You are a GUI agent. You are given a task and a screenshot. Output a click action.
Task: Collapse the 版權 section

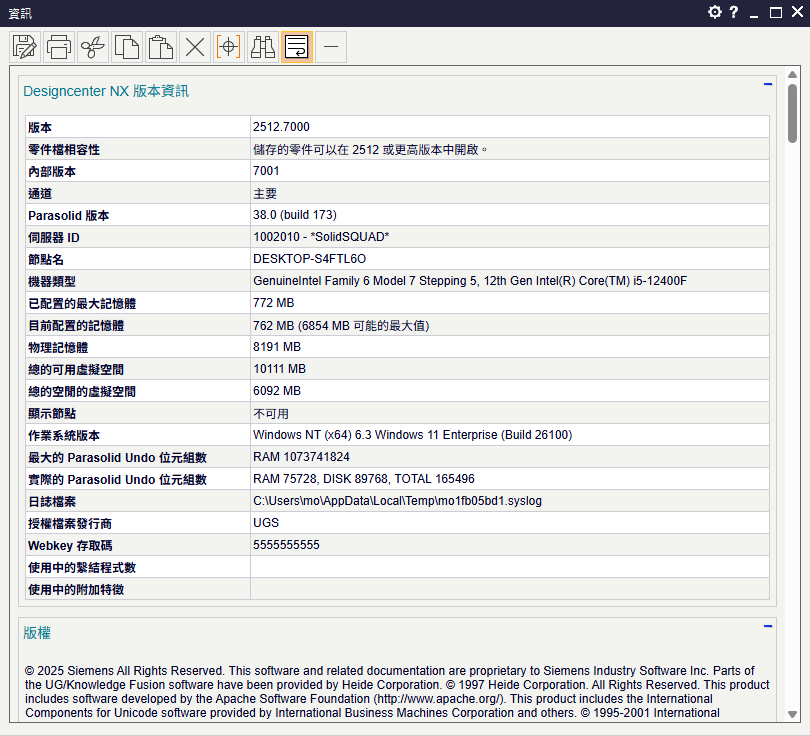pos(768,626)
